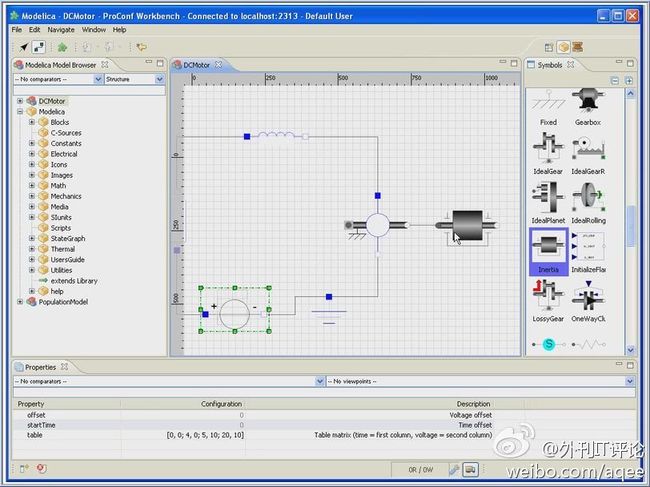
Task: Pick the InitializeFlange symbol
Action: pos(588,252)
